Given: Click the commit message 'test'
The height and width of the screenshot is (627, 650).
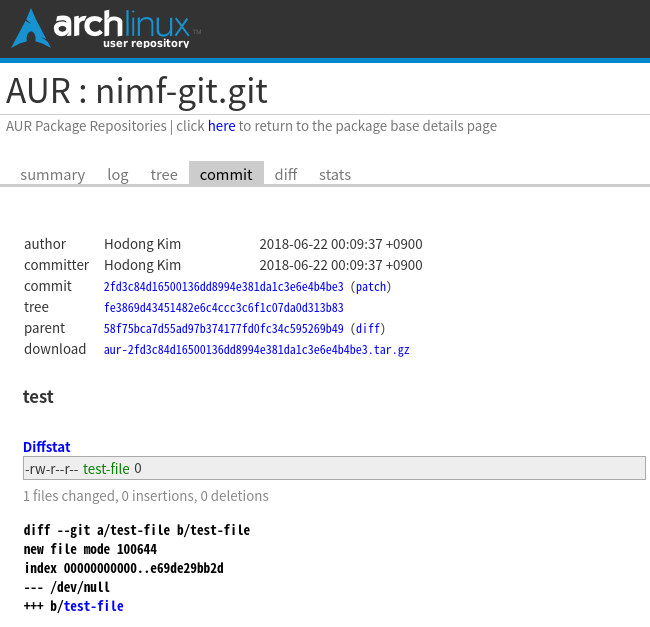Looking at the screenshot, I should 38,397.
